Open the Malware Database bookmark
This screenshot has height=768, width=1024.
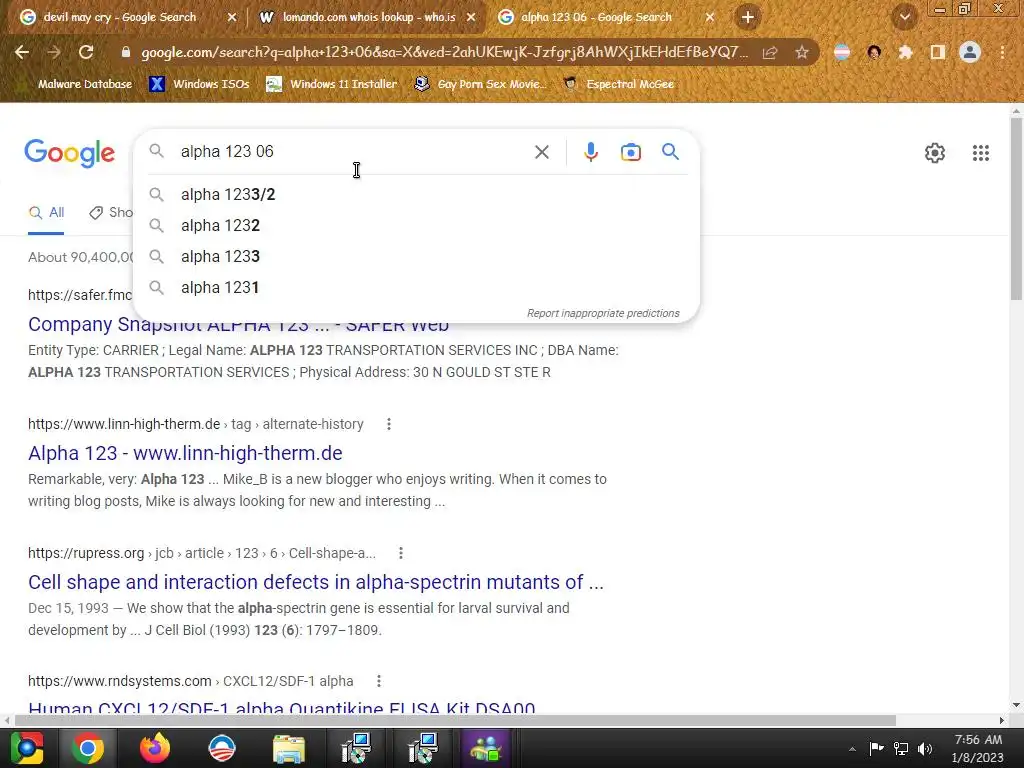(x=76, y=84)
